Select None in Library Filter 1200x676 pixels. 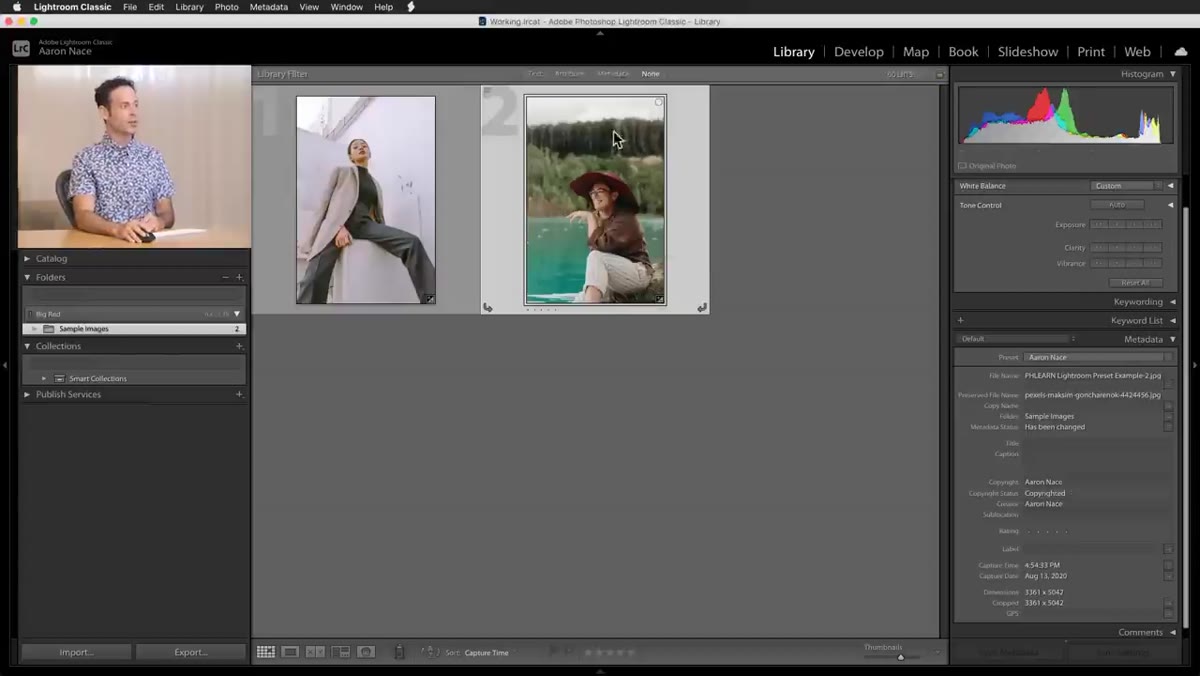pyautogui.click(x=650, y=74)
